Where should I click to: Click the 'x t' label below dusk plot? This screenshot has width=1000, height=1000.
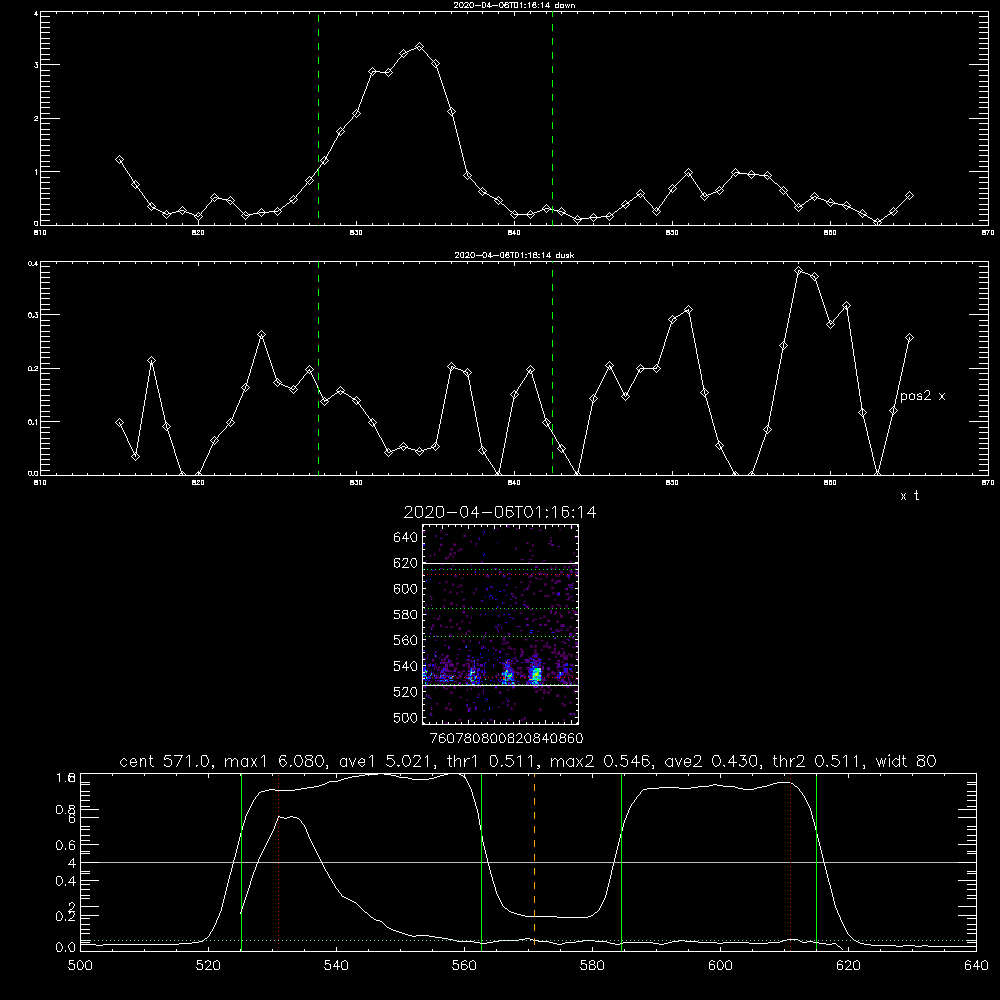point(910,496)
